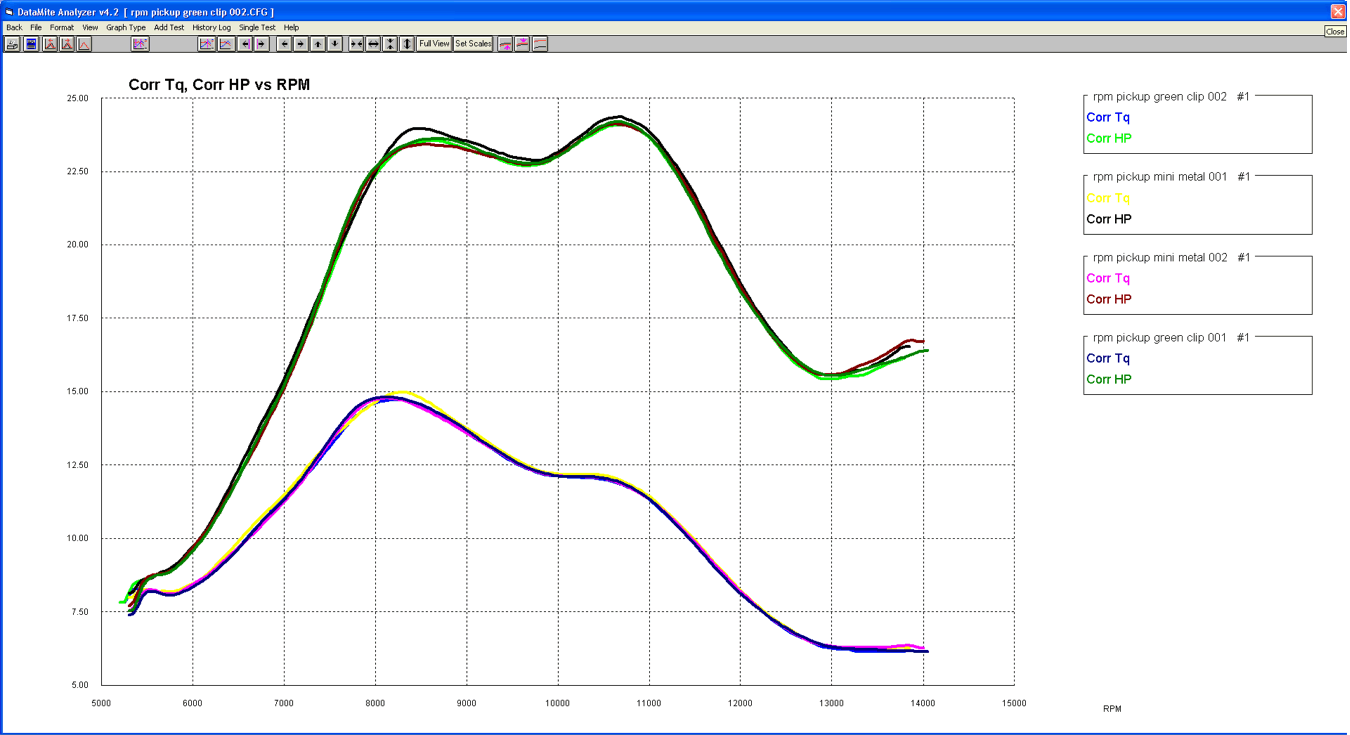
Task: Click the cursor-left icon with pink line
Action: coord(246,44)
